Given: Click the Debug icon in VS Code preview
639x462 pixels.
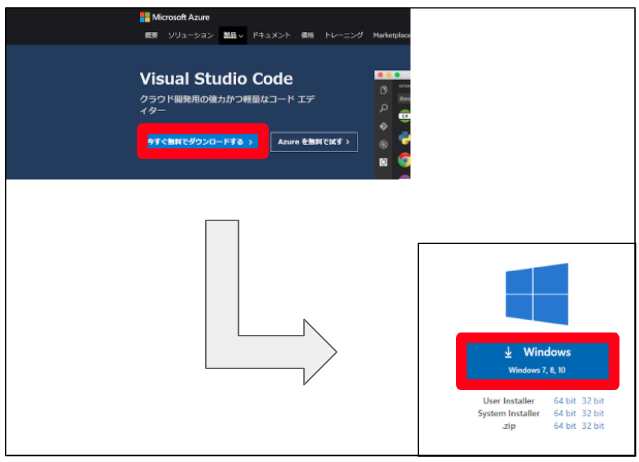Looking at the screenshot, I should point(383,144).
